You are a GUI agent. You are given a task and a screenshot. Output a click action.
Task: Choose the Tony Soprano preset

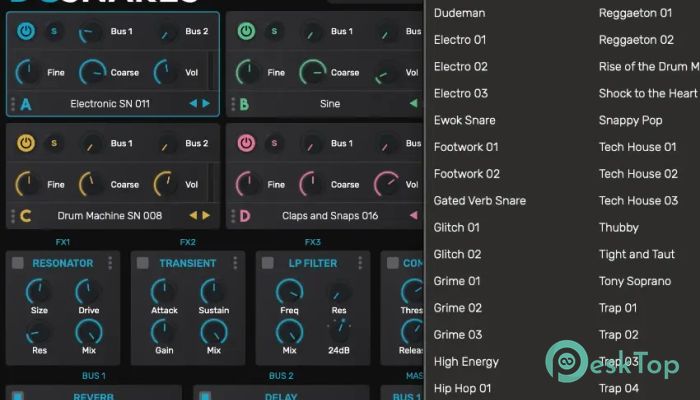635,281
